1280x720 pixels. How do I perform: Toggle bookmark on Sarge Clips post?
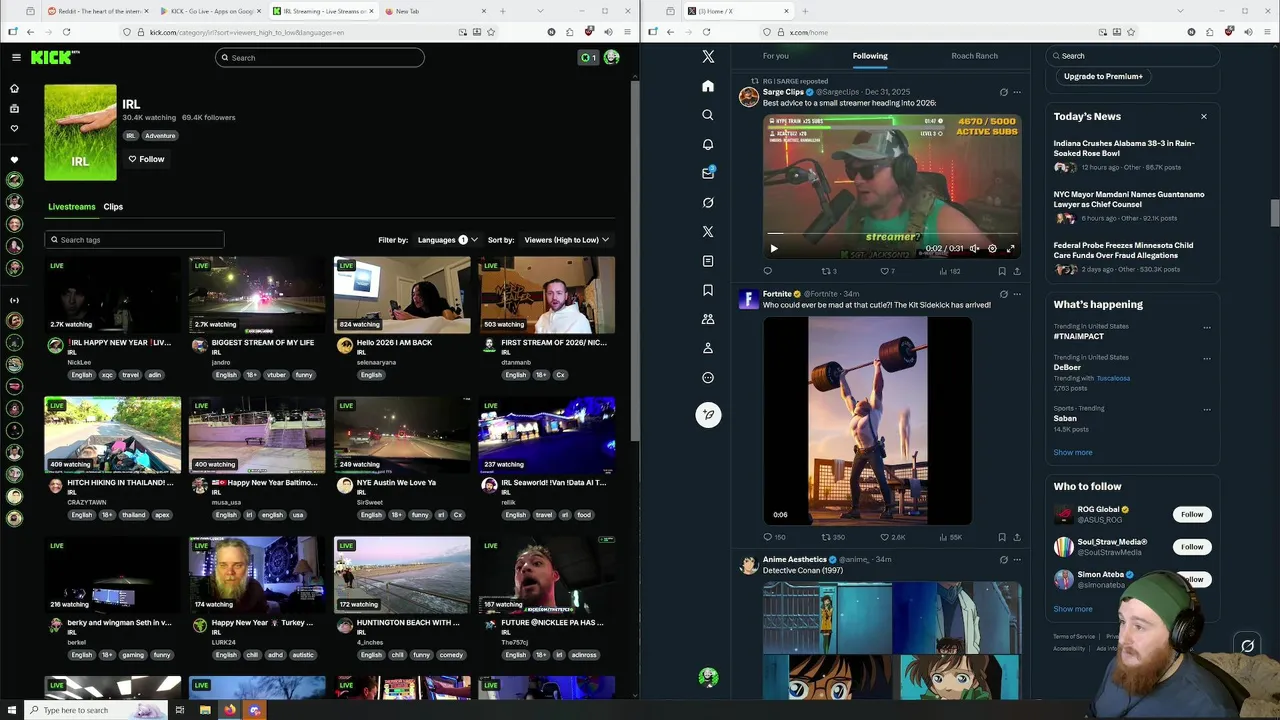[x=1002, y=271]
